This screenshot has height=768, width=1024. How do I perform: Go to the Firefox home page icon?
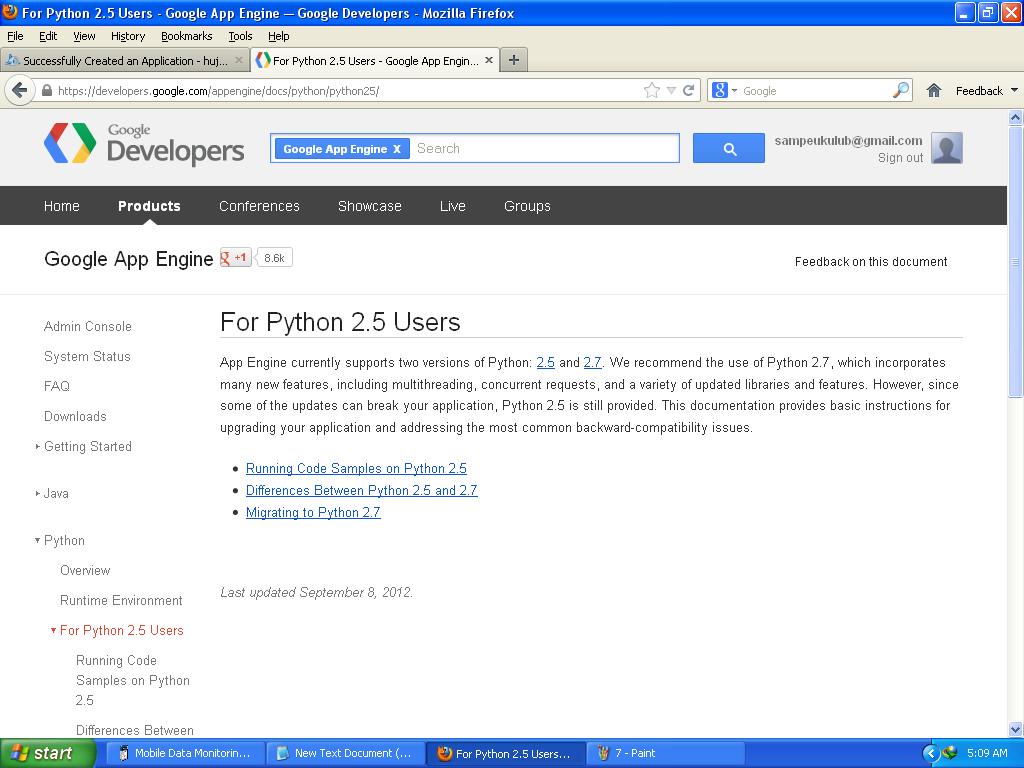[x=934, y=90]
